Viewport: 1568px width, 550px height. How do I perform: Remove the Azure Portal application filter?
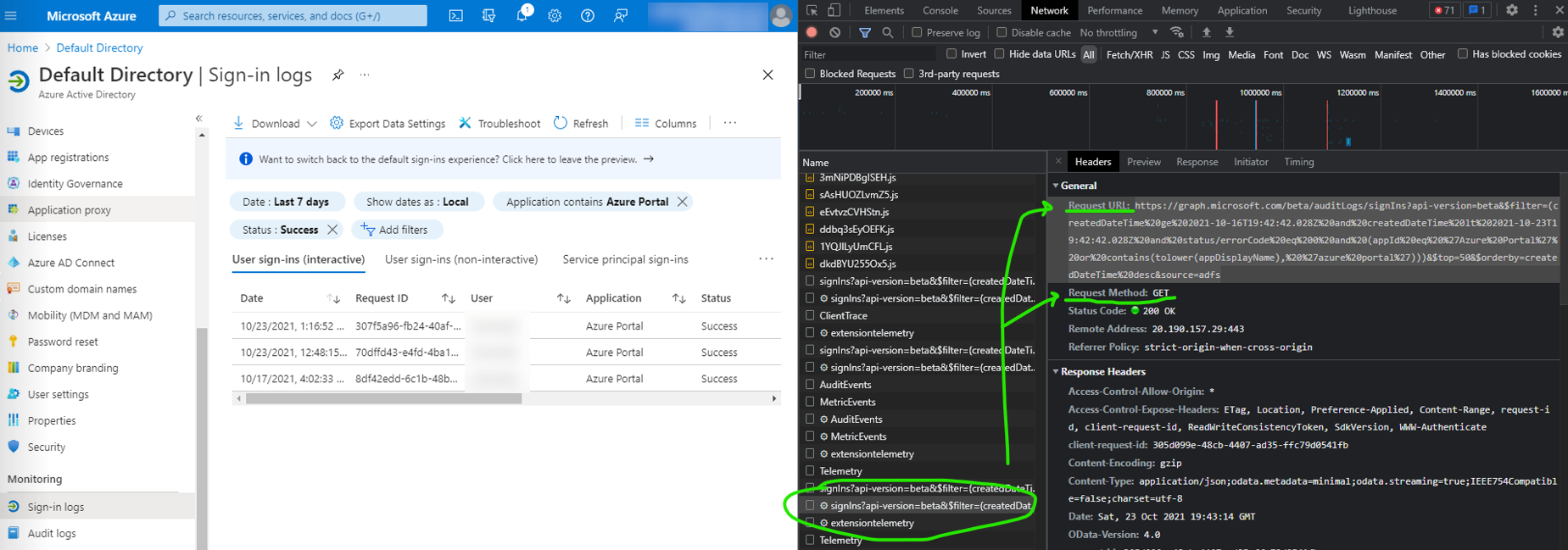coord(683,202)
